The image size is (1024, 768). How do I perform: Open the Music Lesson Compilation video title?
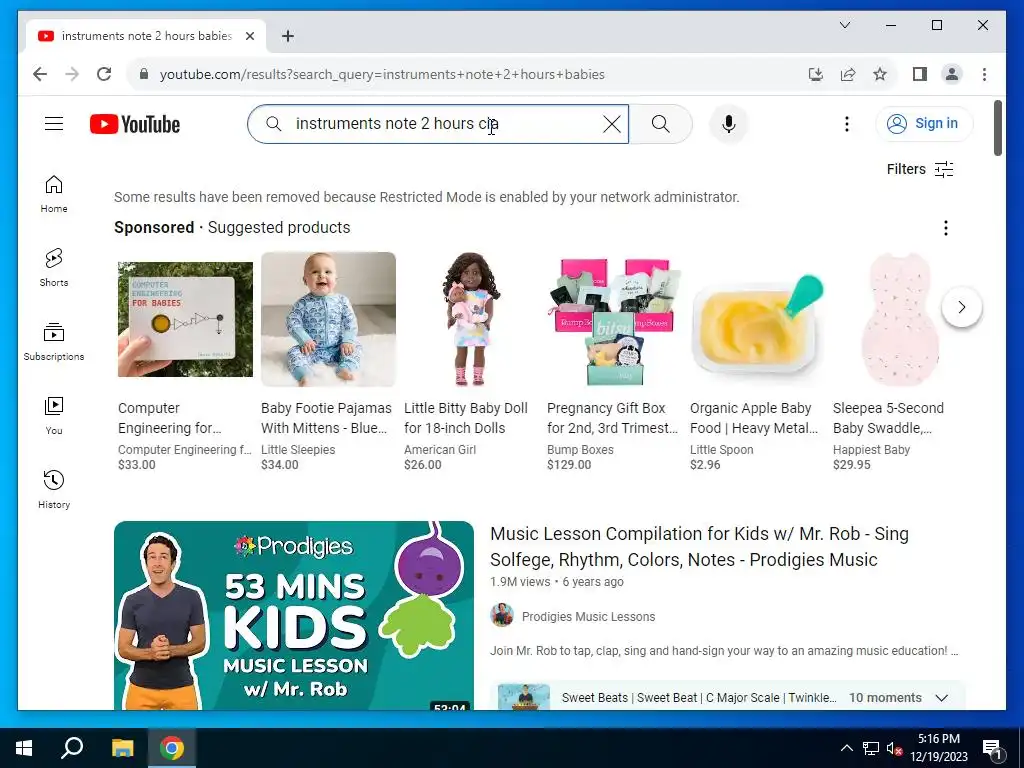point(699,547)
